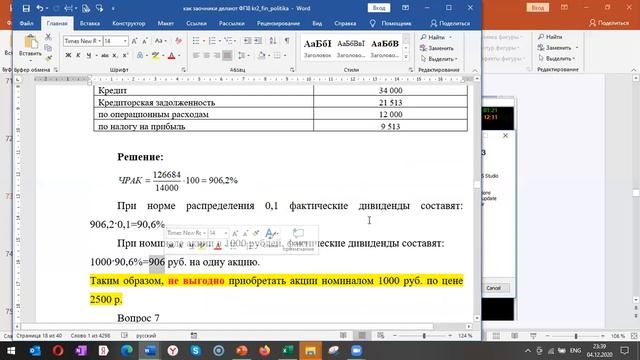Image resolution: width=640 pixels, height=360 pixels.
Task: Toggle bold Ж formatting
Action: pyautogui.click(x=68, y=55)
